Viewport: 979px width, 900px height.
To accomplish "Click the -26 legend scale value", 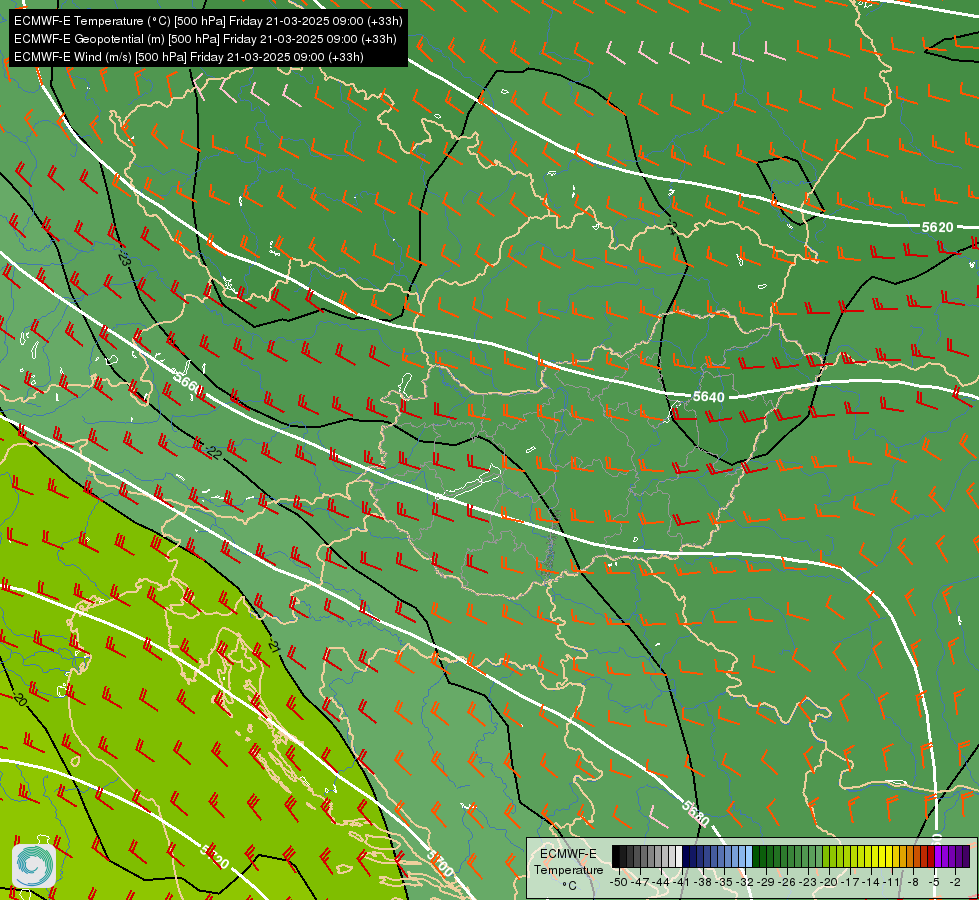I will [x=787, y=882].
